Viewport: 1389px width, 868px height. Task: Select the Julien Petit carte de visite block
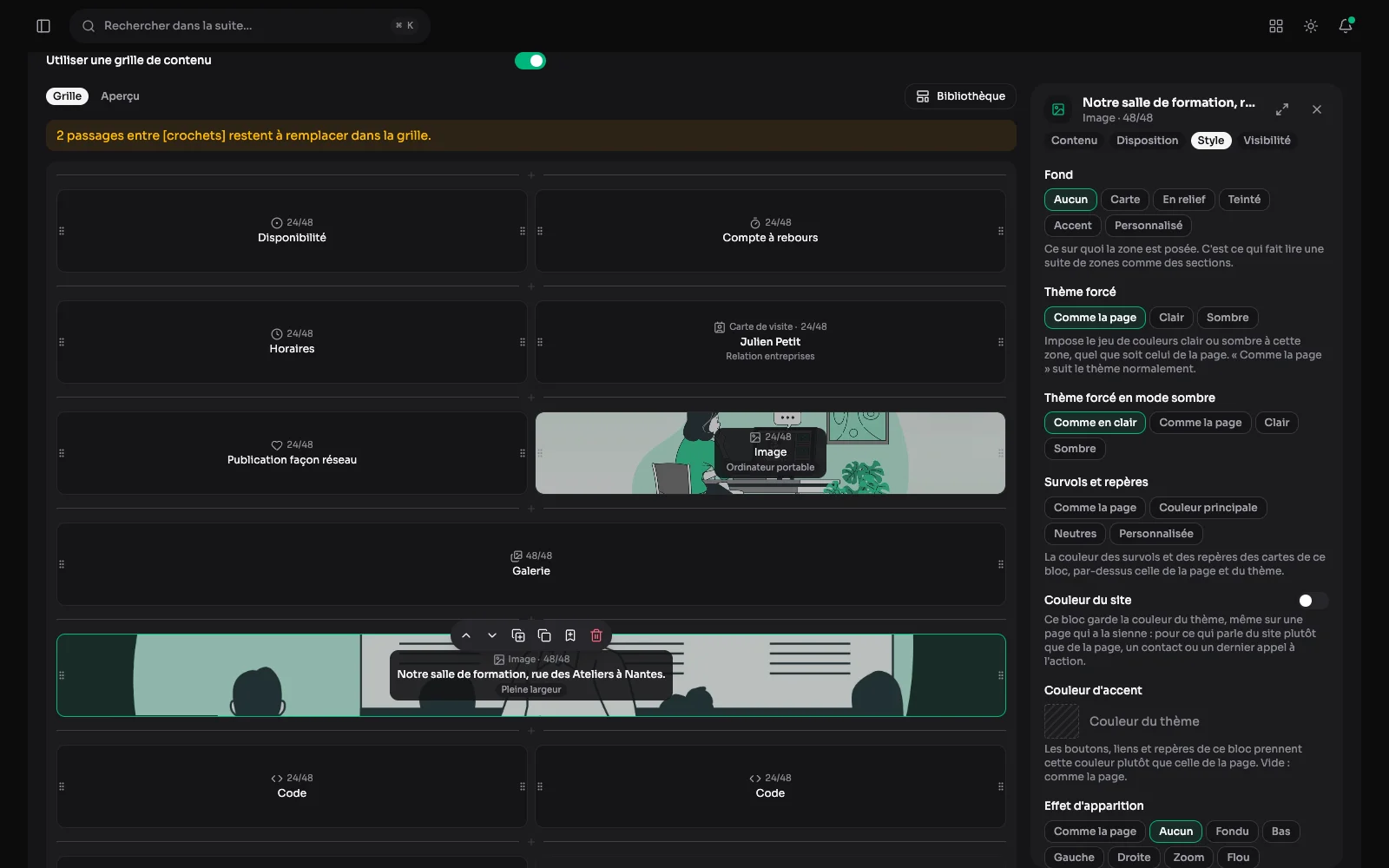(770, 342)
